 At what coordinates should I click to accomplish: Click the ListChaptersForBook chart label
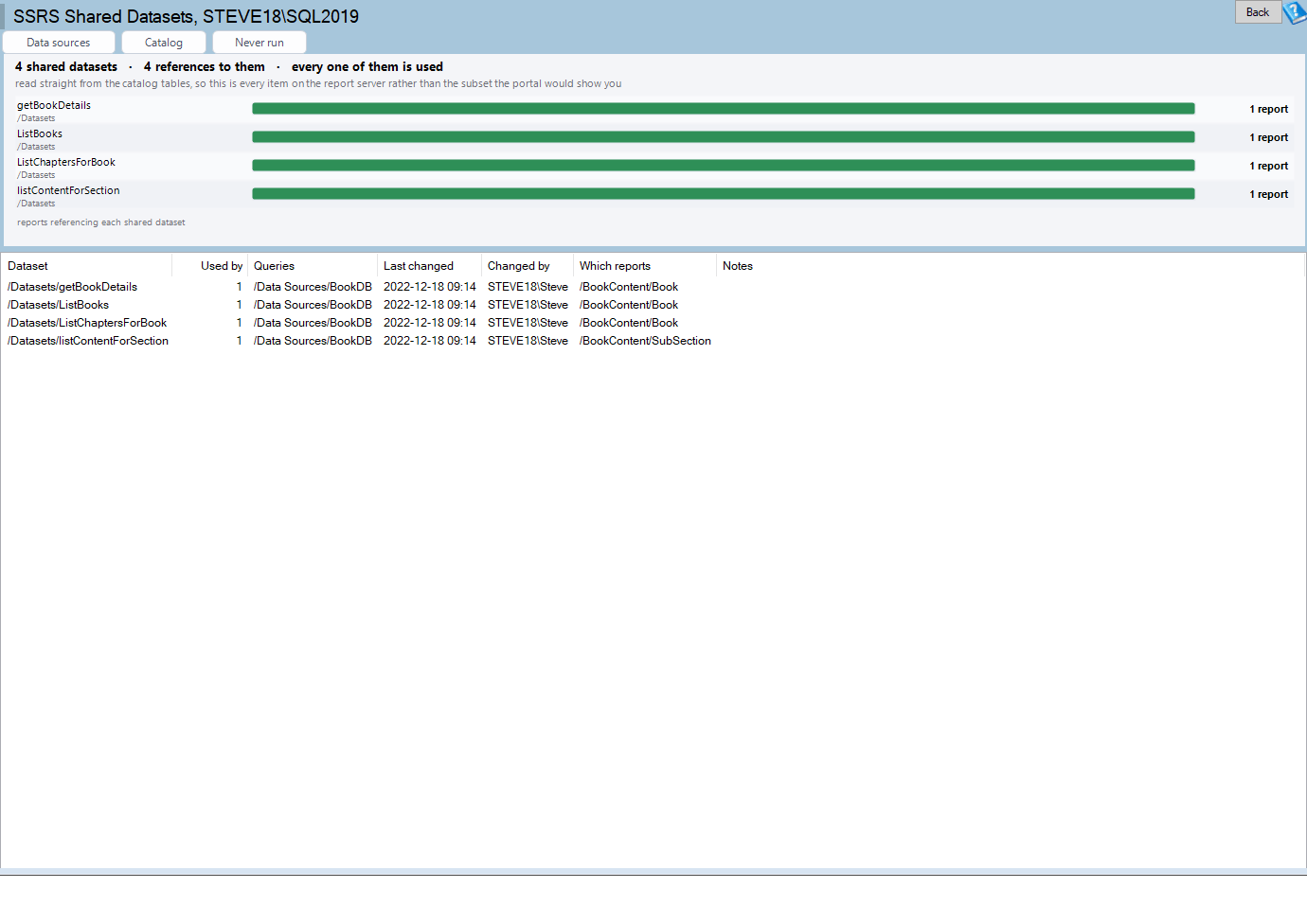coord(66,162)
